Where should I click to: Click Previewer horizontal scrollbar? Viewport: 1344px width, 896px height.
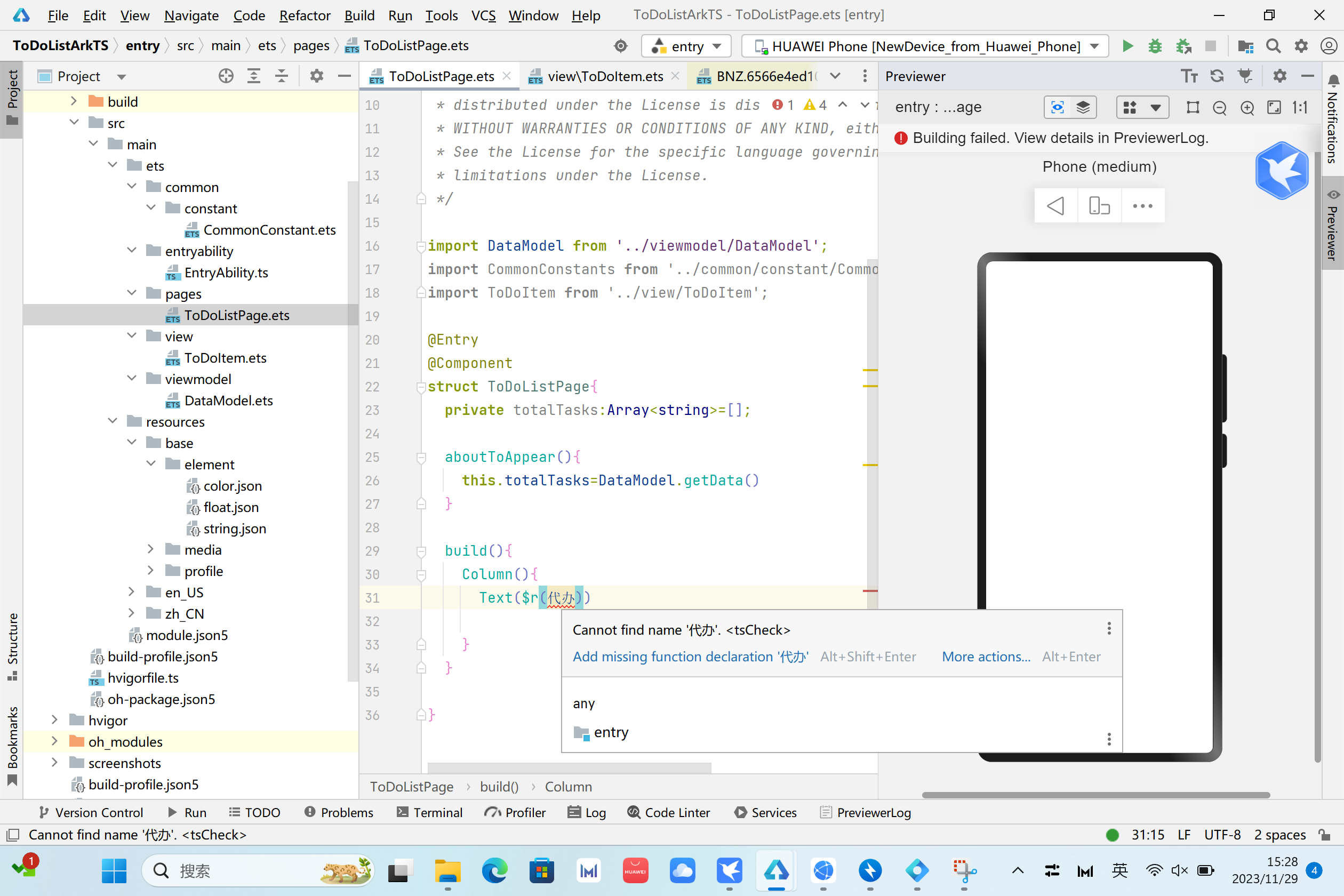pos(1095,795)
